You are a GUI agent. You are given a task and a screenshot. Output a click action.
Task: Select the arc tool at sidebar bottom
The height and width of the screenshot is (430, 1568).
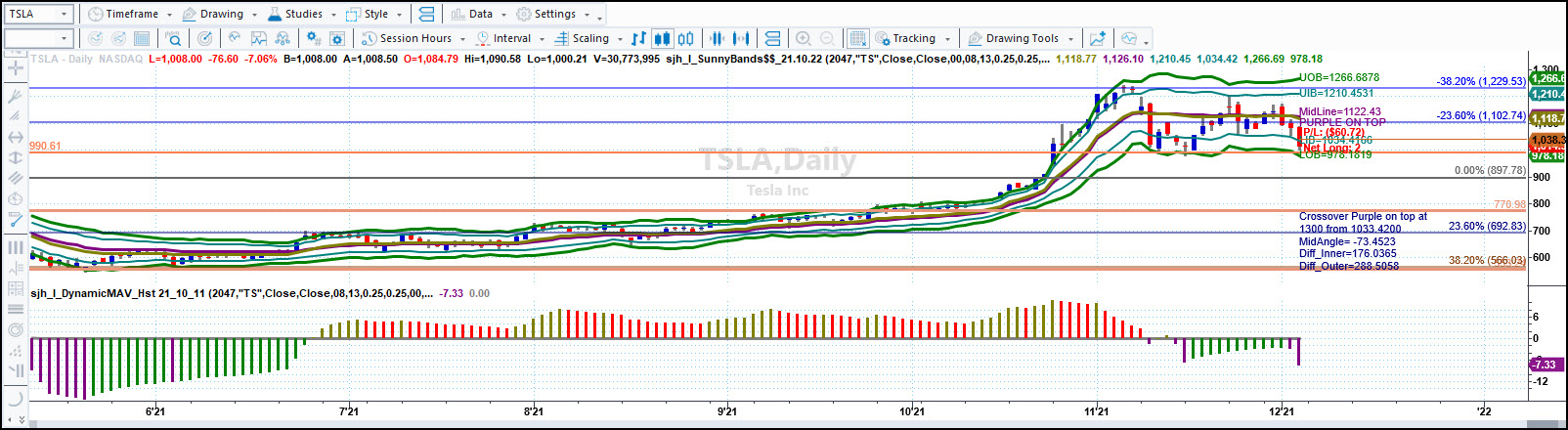(x=15, y=398)
